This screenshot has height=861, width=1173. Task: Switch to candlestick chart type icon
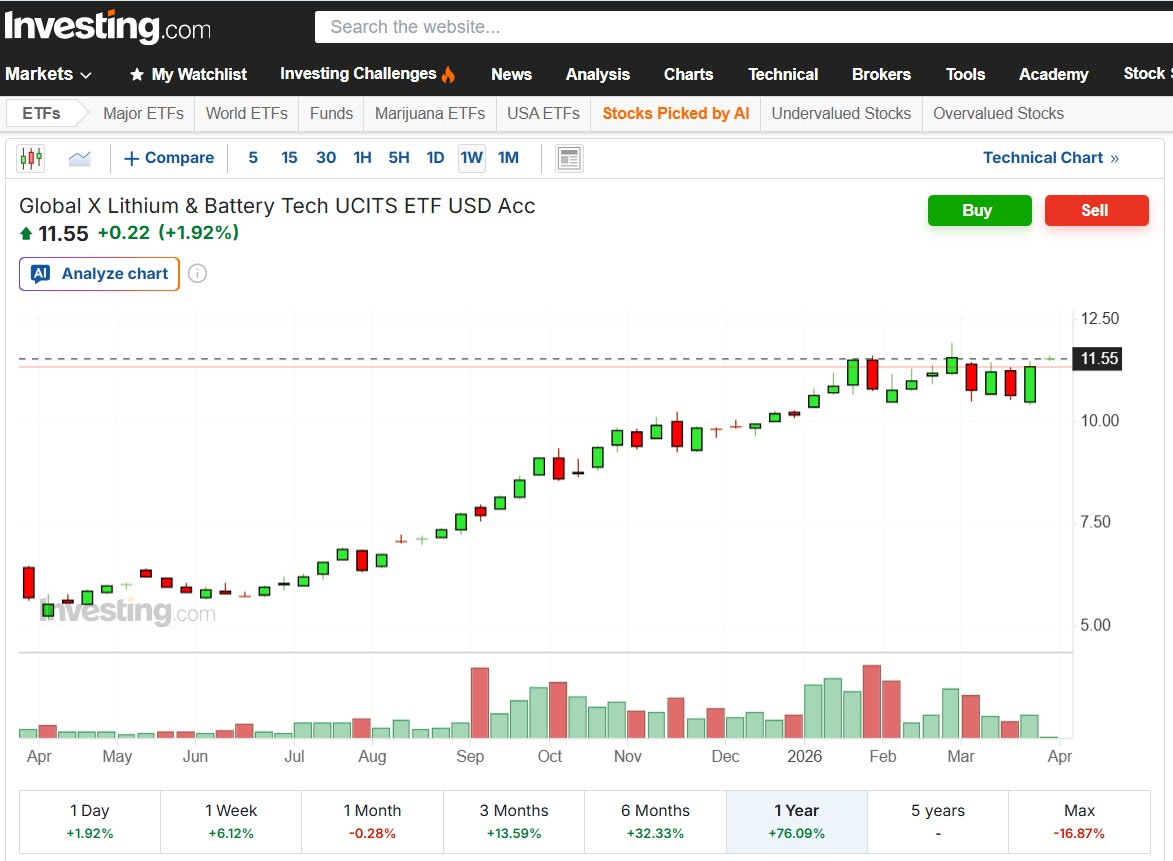click(x=31, y=158)
